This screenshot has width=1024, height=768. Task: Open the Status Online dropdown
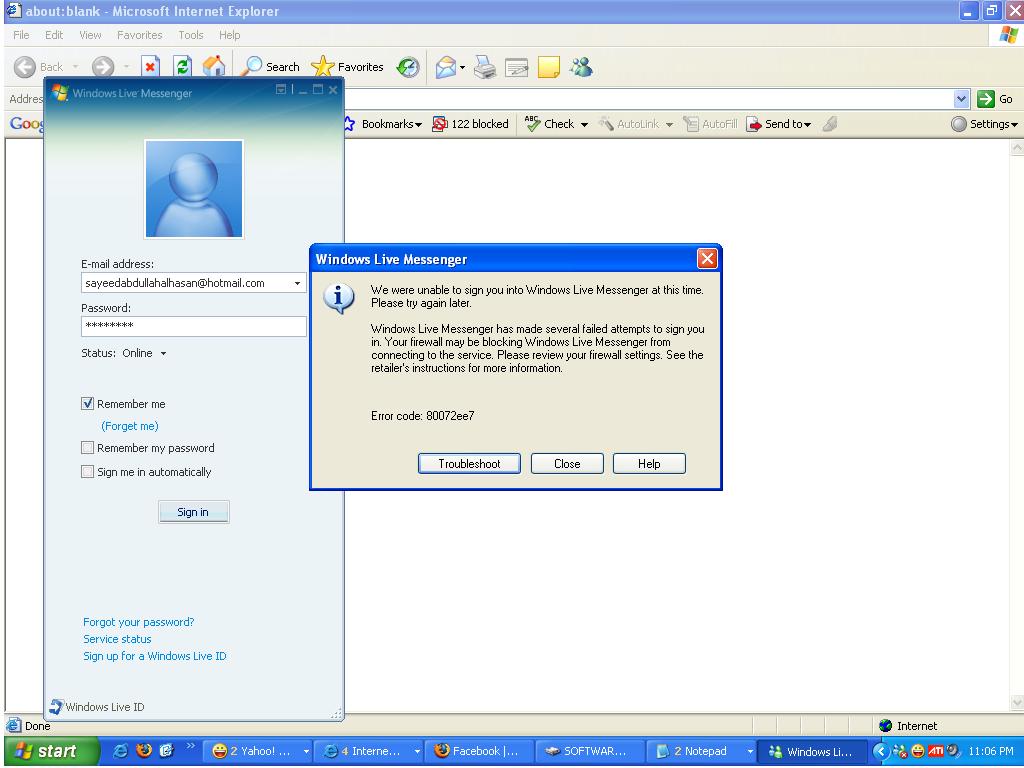(163, 353)
